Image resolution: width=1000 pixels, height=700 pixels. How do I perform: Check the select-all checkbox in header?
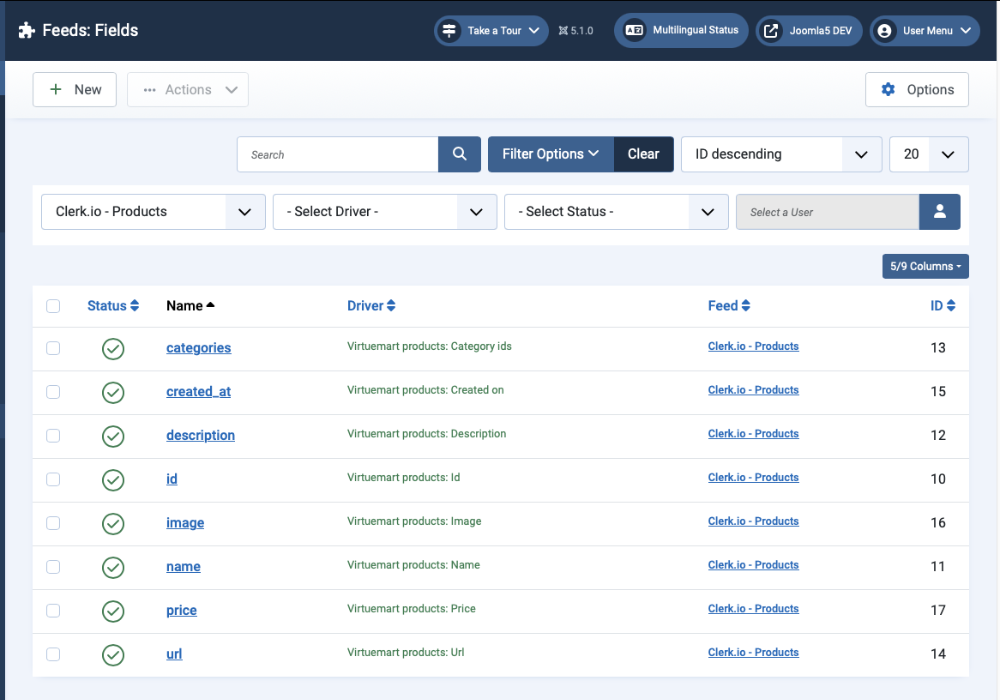click(x=53, y=306)
